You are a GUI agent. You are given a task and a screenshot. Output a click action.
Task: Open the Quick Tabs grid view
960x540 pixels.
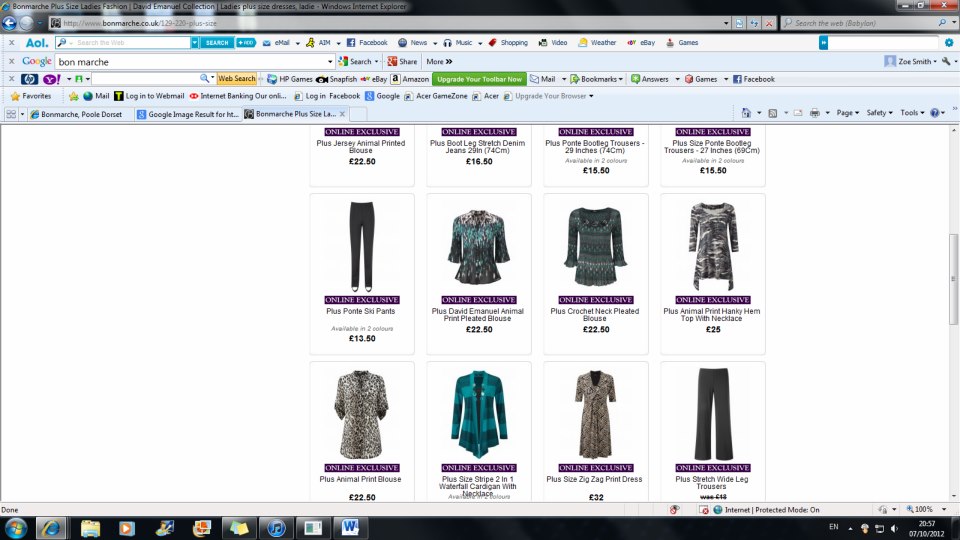(12, 114)
